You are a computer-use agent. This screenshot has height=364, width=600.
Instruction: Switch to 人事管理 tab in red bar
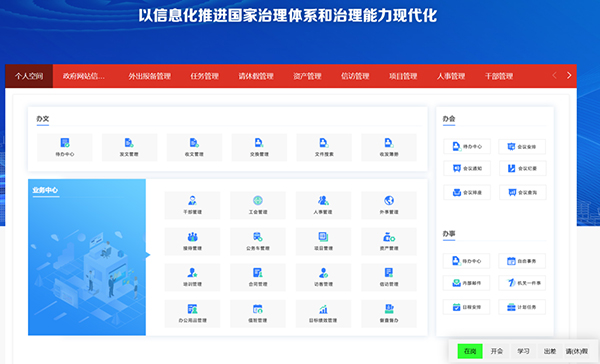pyautogui.click(x=451, y=76)
